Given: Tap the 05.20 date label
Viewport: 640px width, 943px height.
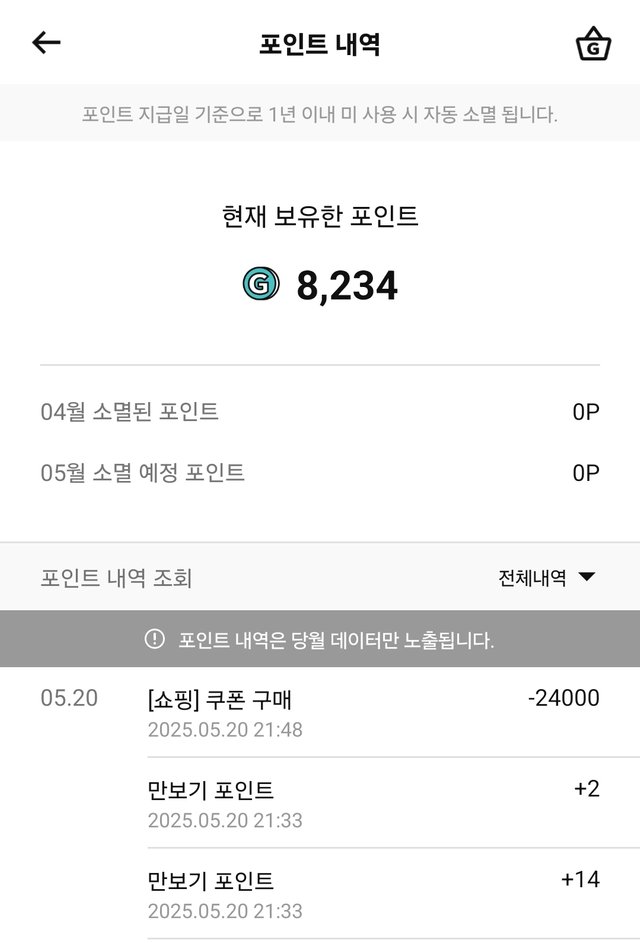Looking at the screenshot, I should (69, 698).
